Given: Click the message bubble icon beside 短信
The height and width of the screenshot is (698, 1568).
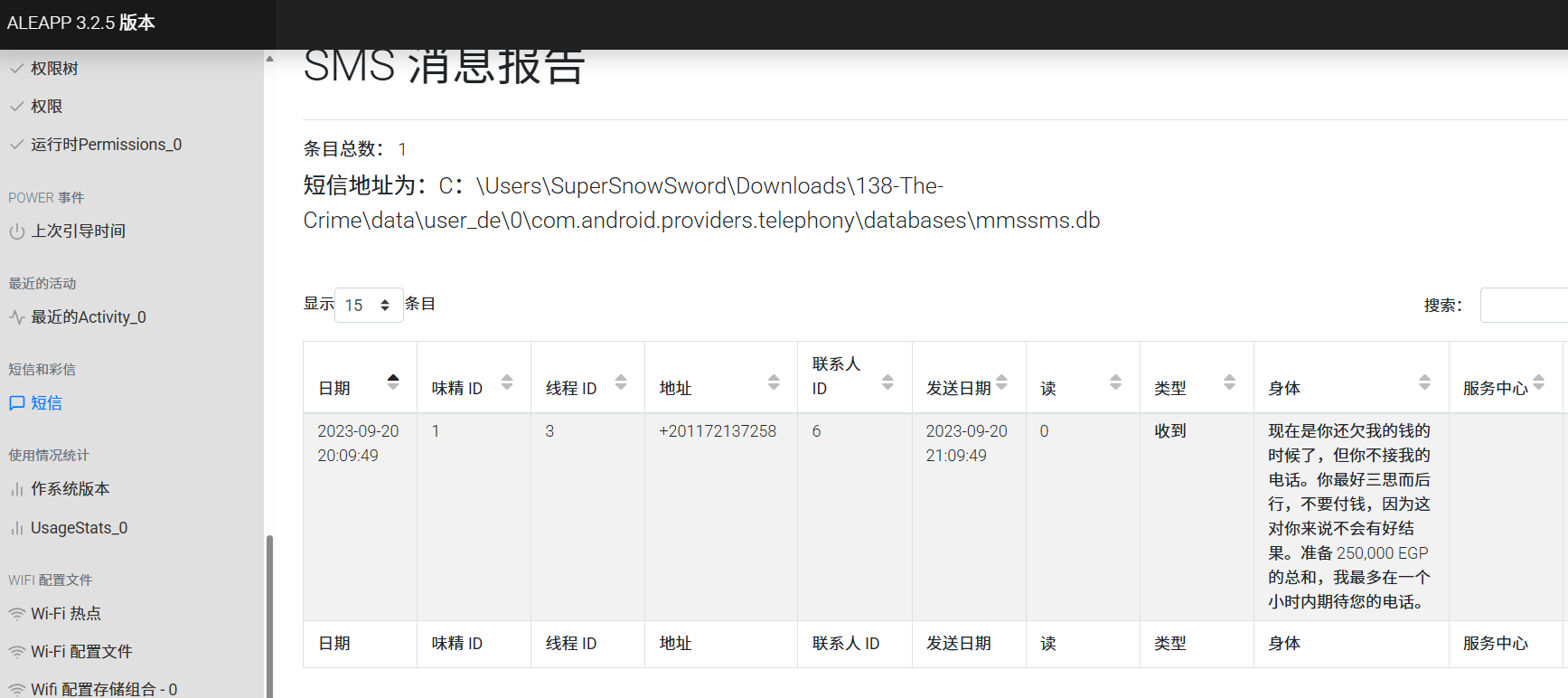Looking at the screenshot, I should click(16, 403).
